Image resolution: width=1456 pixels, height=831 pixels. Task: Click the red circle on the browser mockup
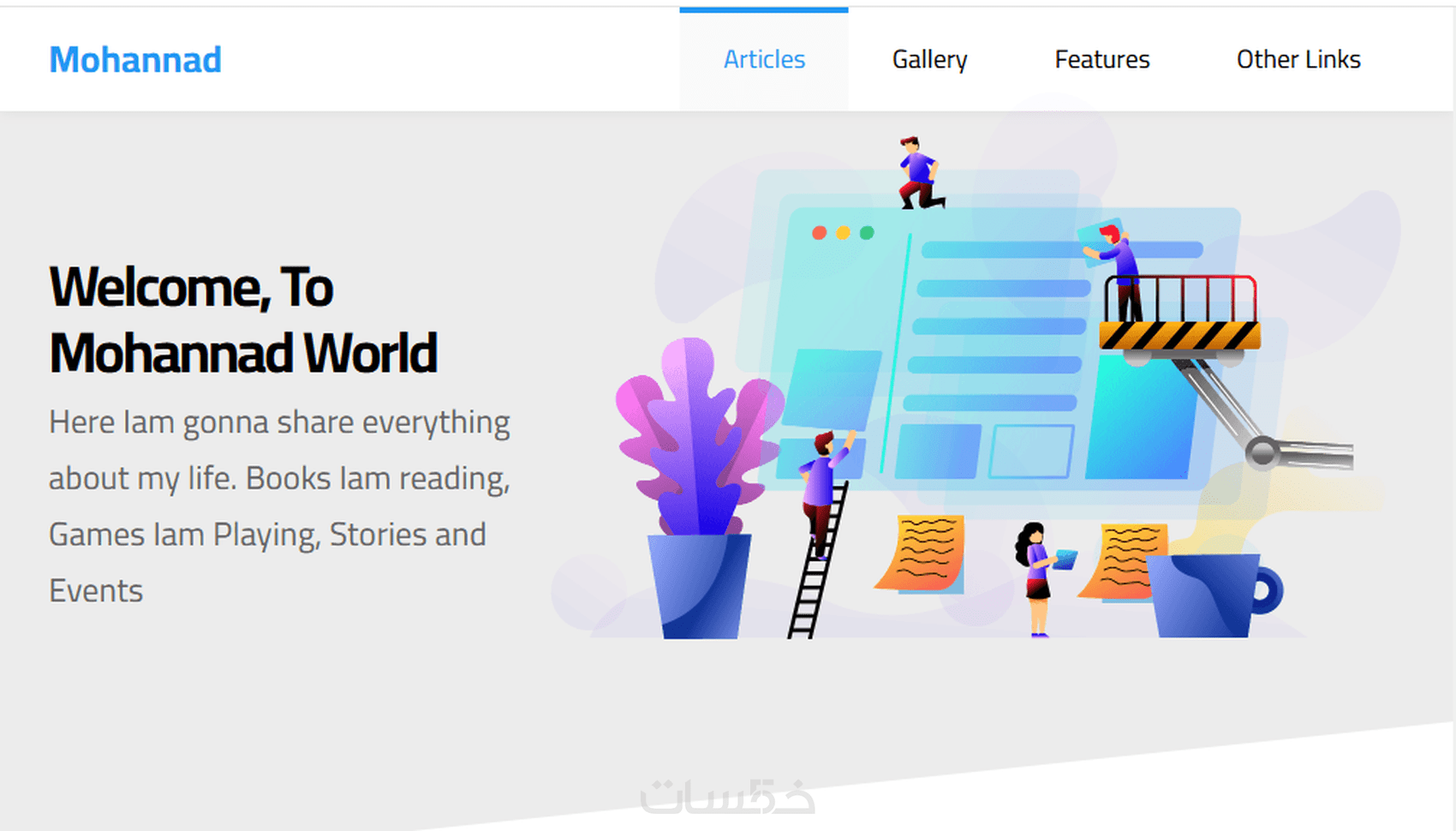click(820, 230)
